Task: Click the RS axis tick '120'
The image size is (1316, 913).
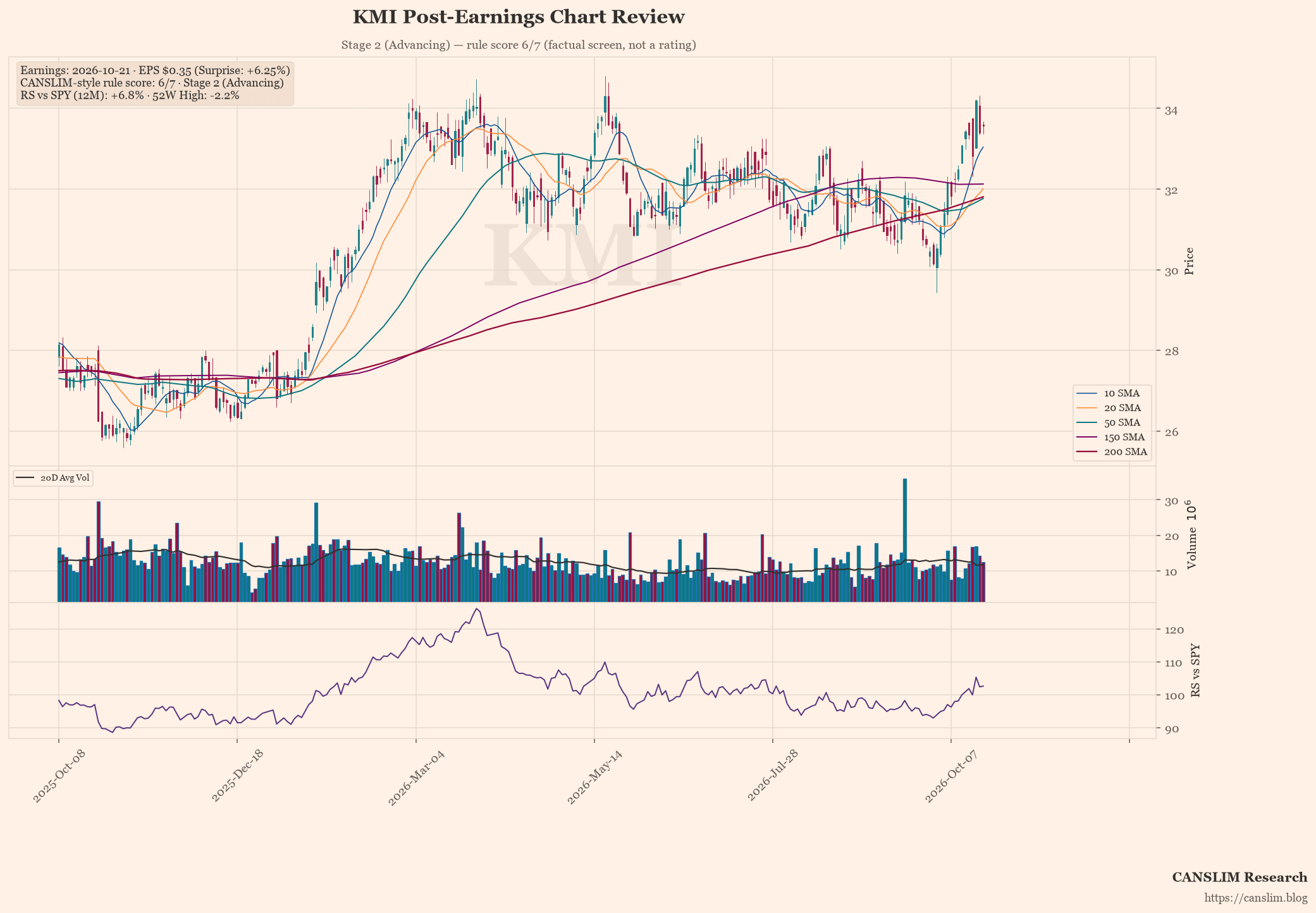Action: coord(1174,630)
